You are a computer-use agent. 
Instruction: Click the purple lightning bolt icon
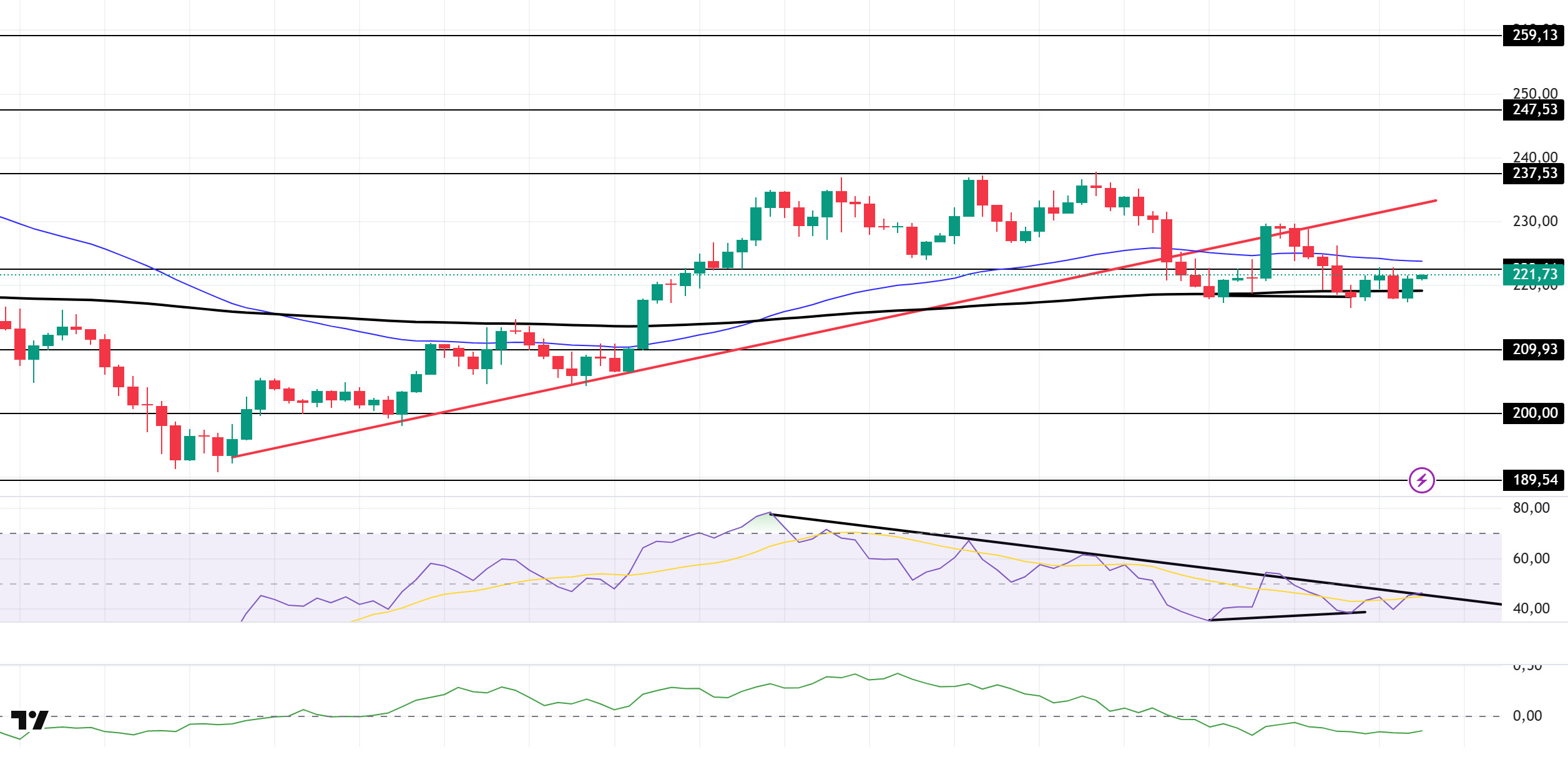(1421, 480)
